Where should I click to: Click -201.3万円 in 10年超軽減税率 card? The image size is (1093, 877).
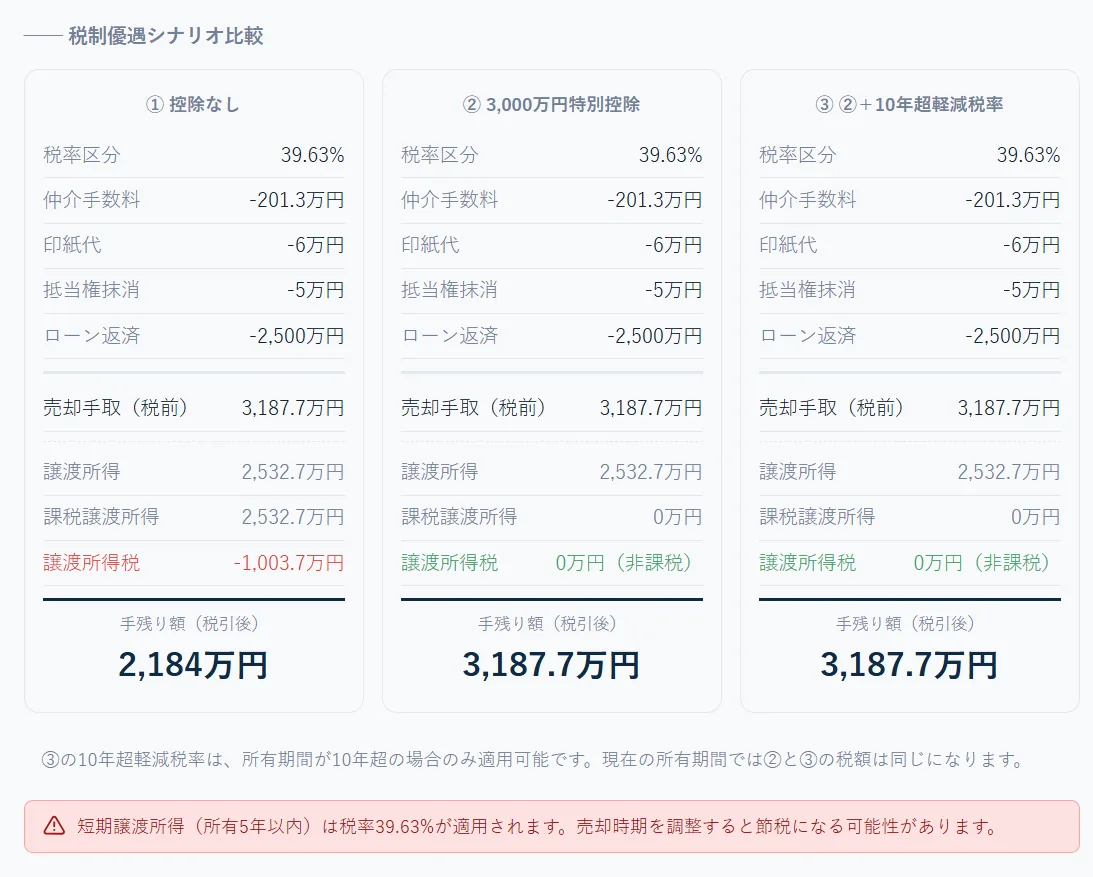1013,200
